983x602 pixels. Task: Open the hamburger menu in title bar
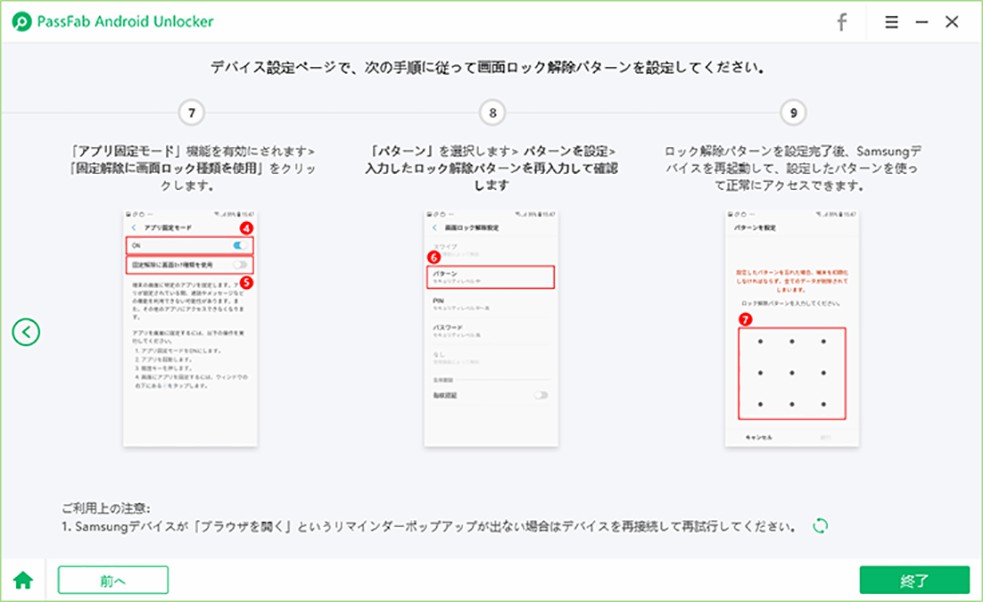click(x=891, y=22)
